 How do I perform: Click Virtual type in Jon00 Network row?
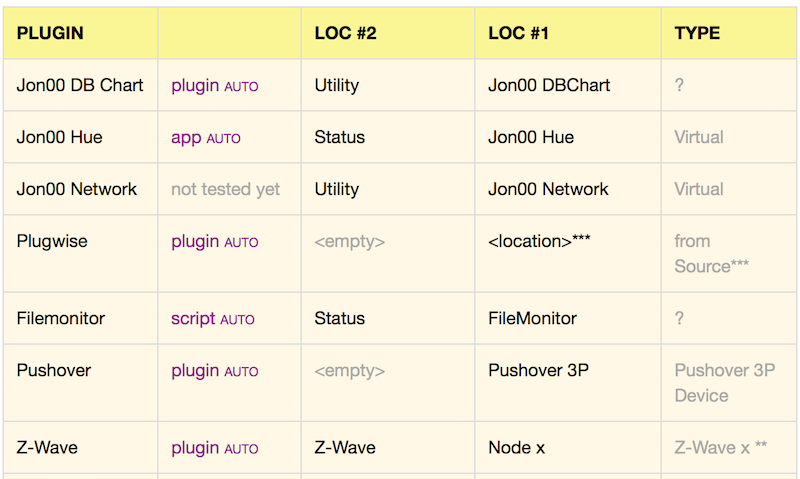(699, 189)
